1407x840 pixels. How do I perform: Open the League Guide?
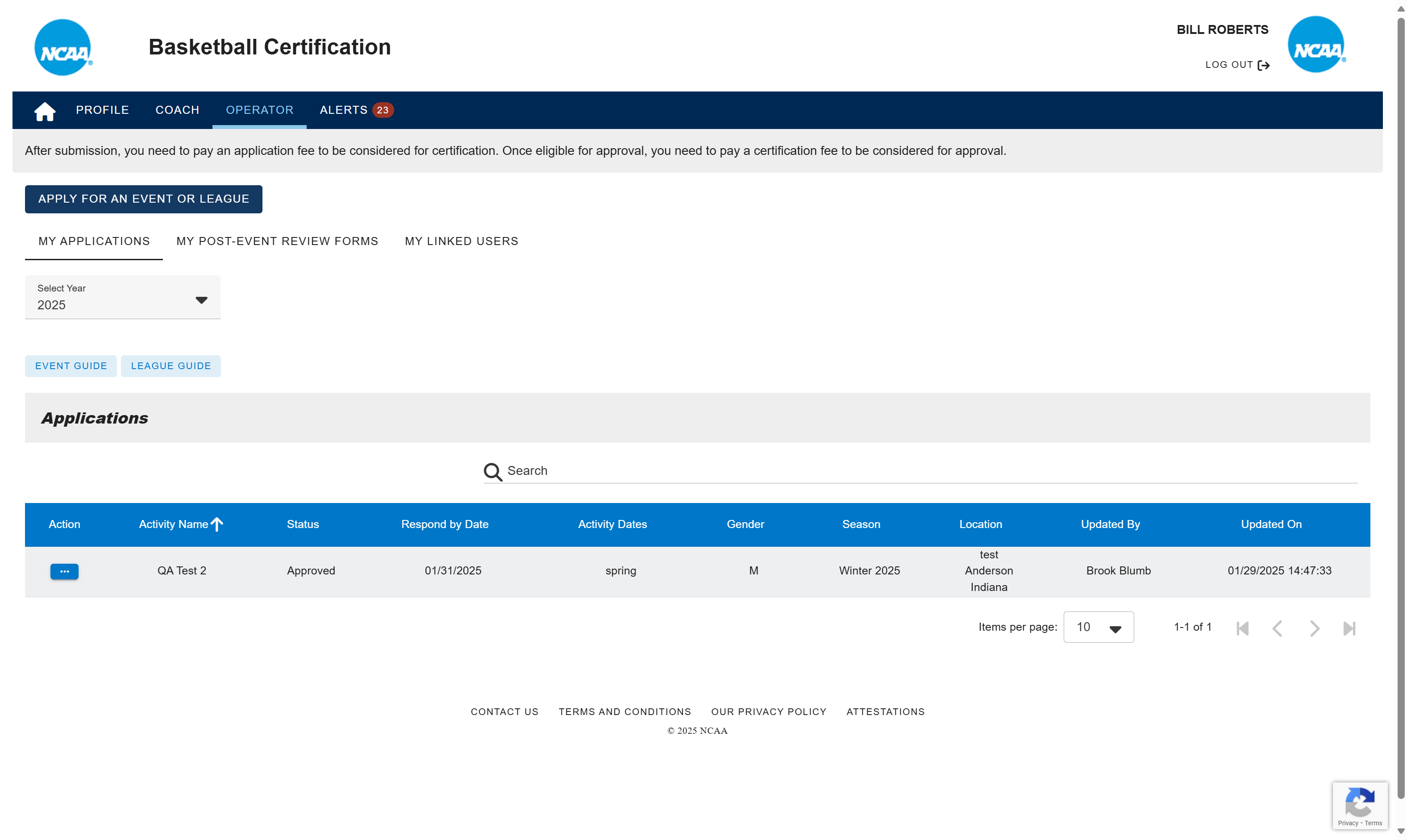[x=171, y=366]
